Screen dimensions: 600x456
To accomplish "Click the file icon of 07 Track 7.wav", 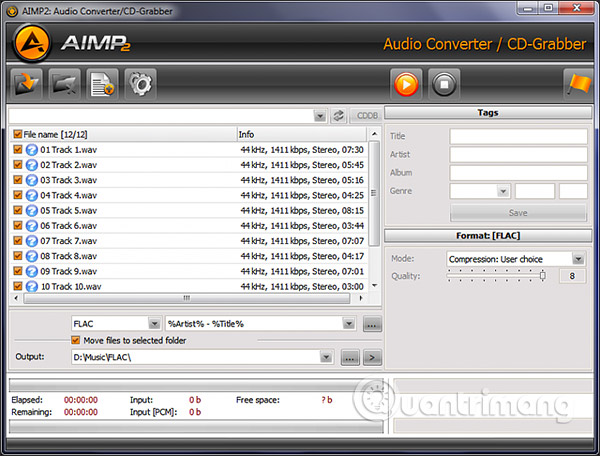I will click(32, 241).
